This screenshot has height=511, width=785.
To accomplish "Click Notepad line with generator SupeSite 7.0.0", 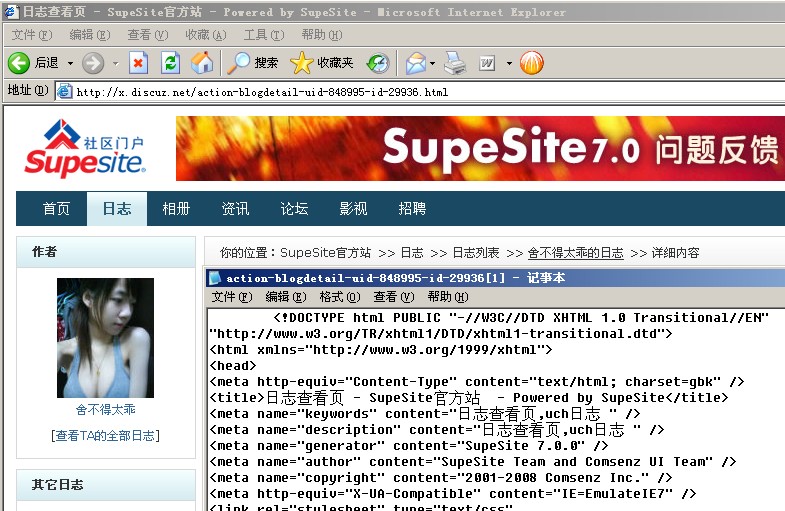I will (409, 446).
